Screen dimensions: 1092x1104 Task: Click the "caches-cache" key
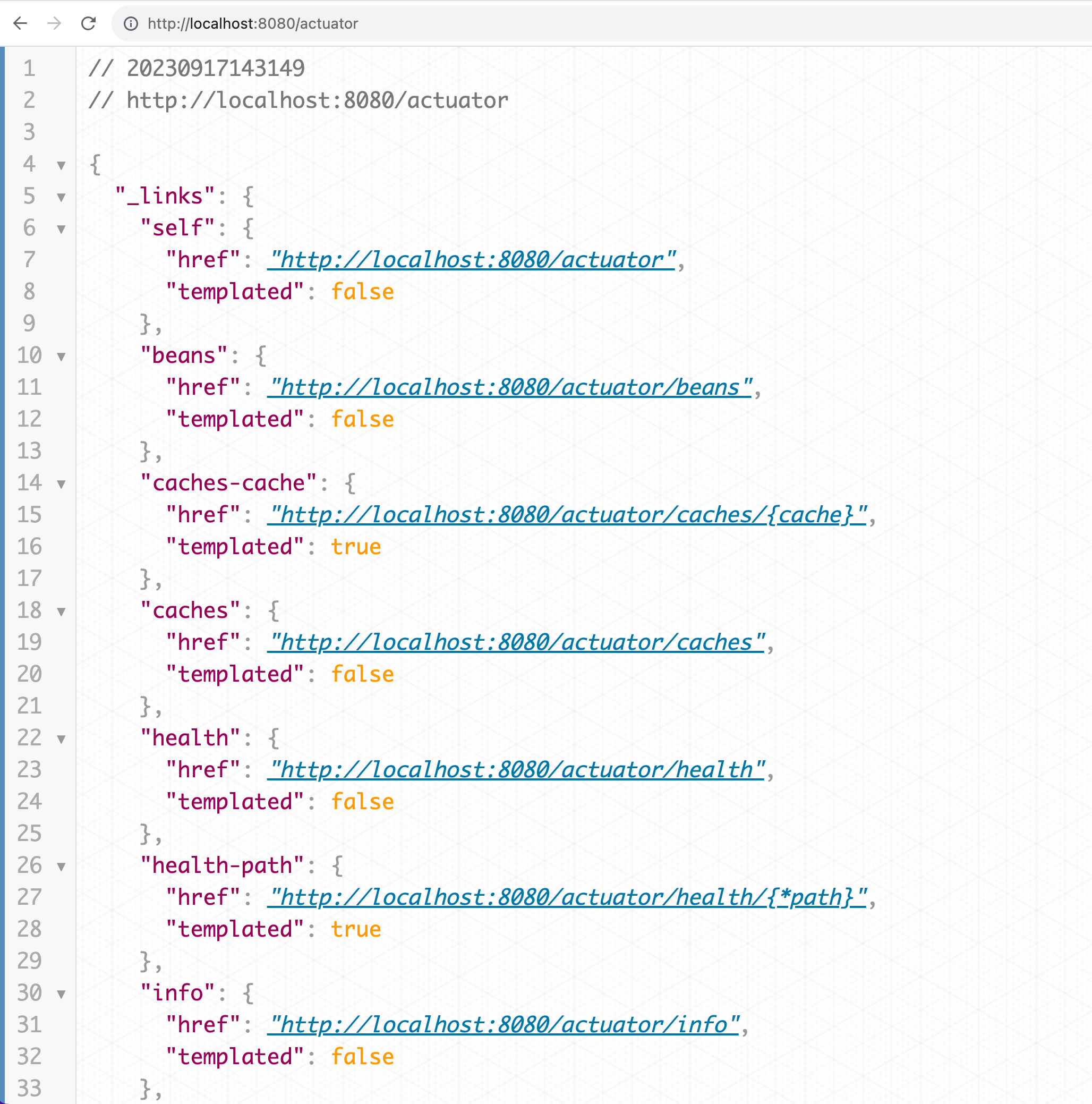tap(228, 483)
